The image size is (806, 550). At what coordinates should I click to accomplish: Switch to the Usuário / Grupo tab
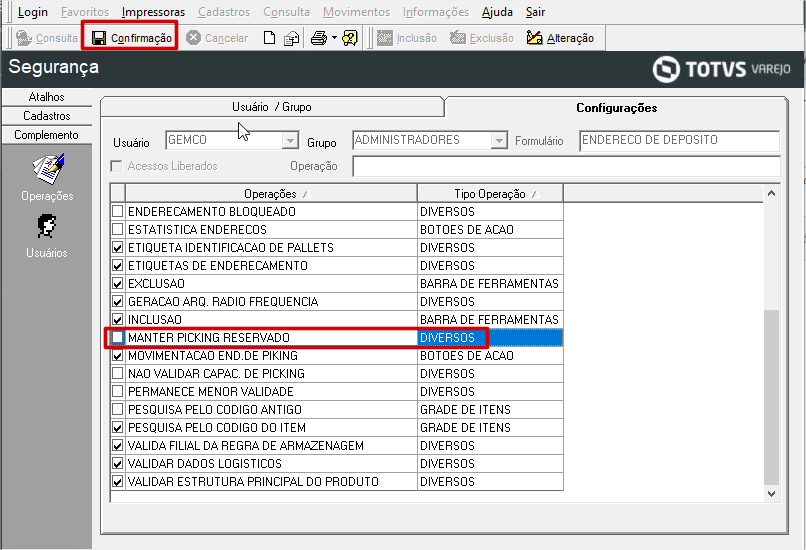272,107
